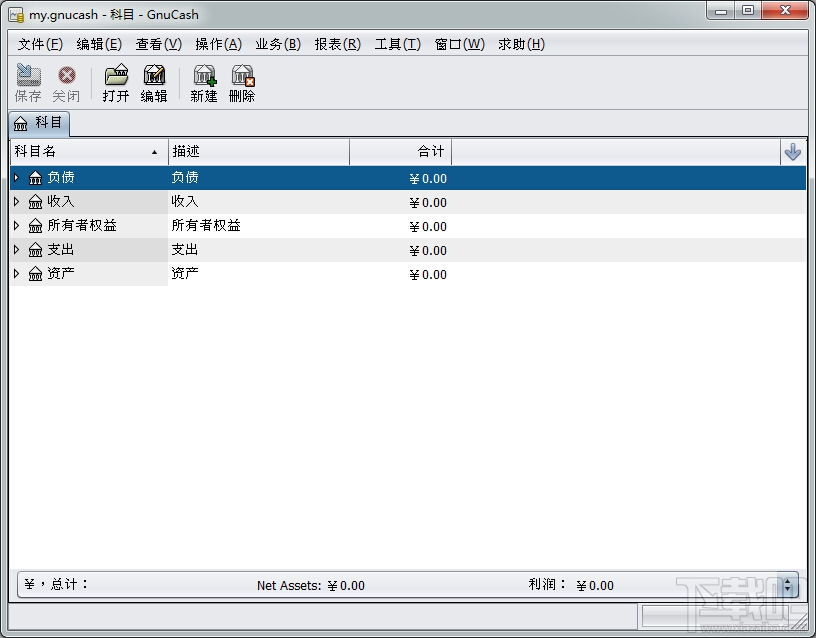Viewport: 816px width, 638px height.
Task: Expand the 负债 account tree
Action: pos(15,177)
